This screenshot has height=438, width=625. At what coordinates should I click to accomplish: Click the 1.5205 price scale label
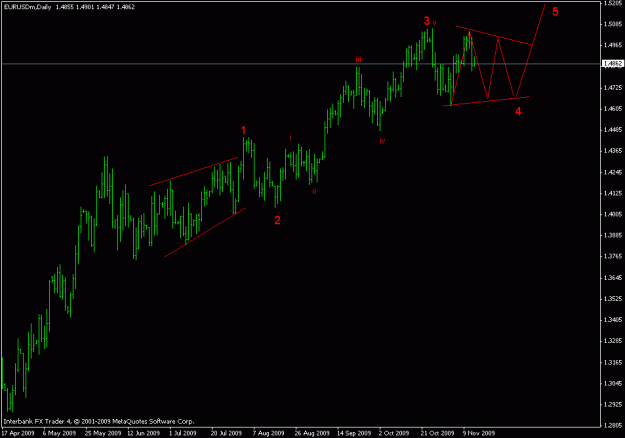tap(613, 3)
